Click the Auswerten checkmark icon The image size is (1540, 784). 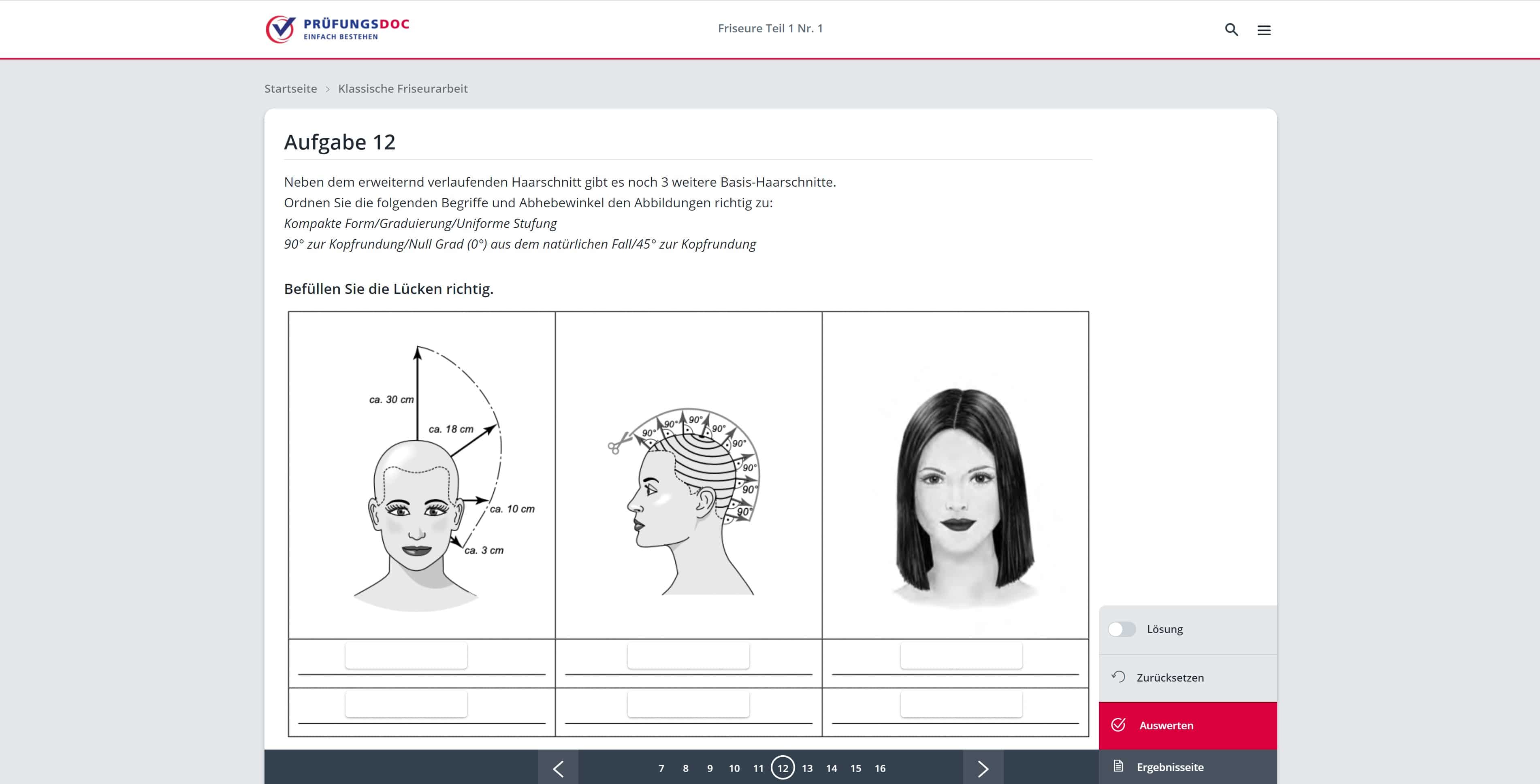click(x=1118, y=725)
